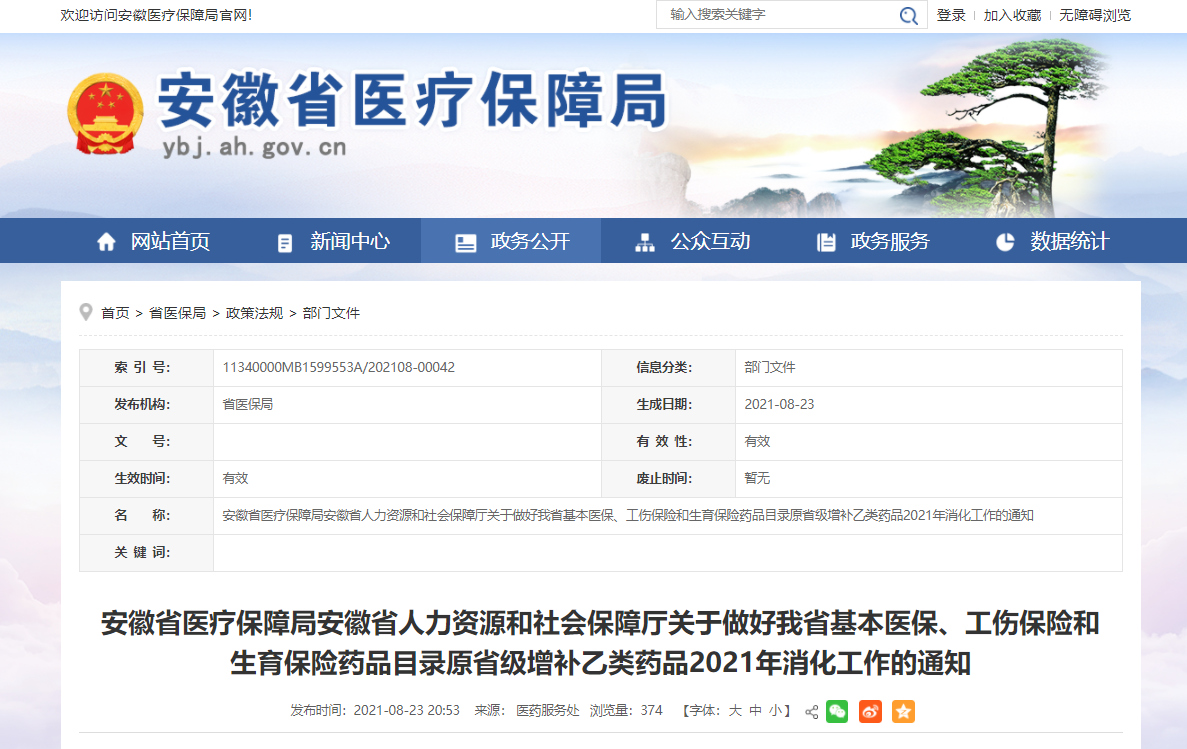Click the location pin breadcrumb icon
The image size is (1187, 749).
[x=86, y=312]
